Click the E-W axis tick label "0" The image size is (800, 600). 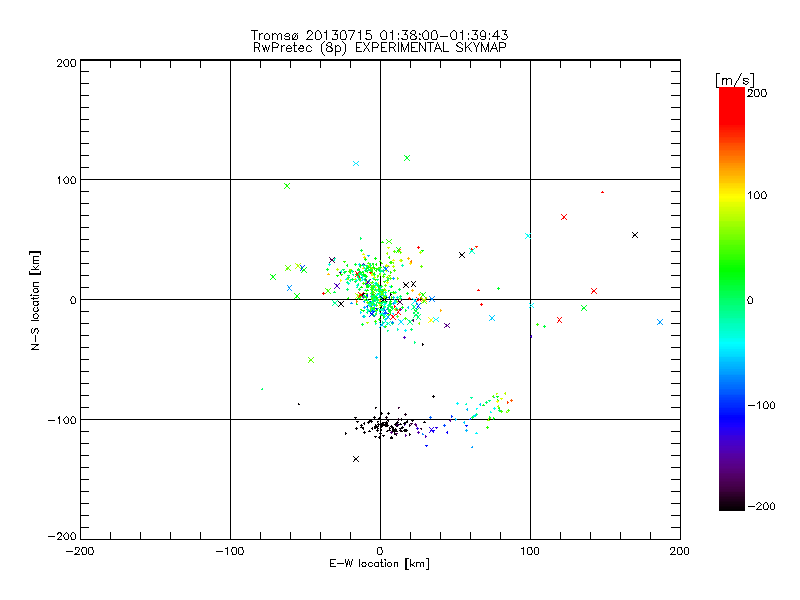click(x=380, y=551)
